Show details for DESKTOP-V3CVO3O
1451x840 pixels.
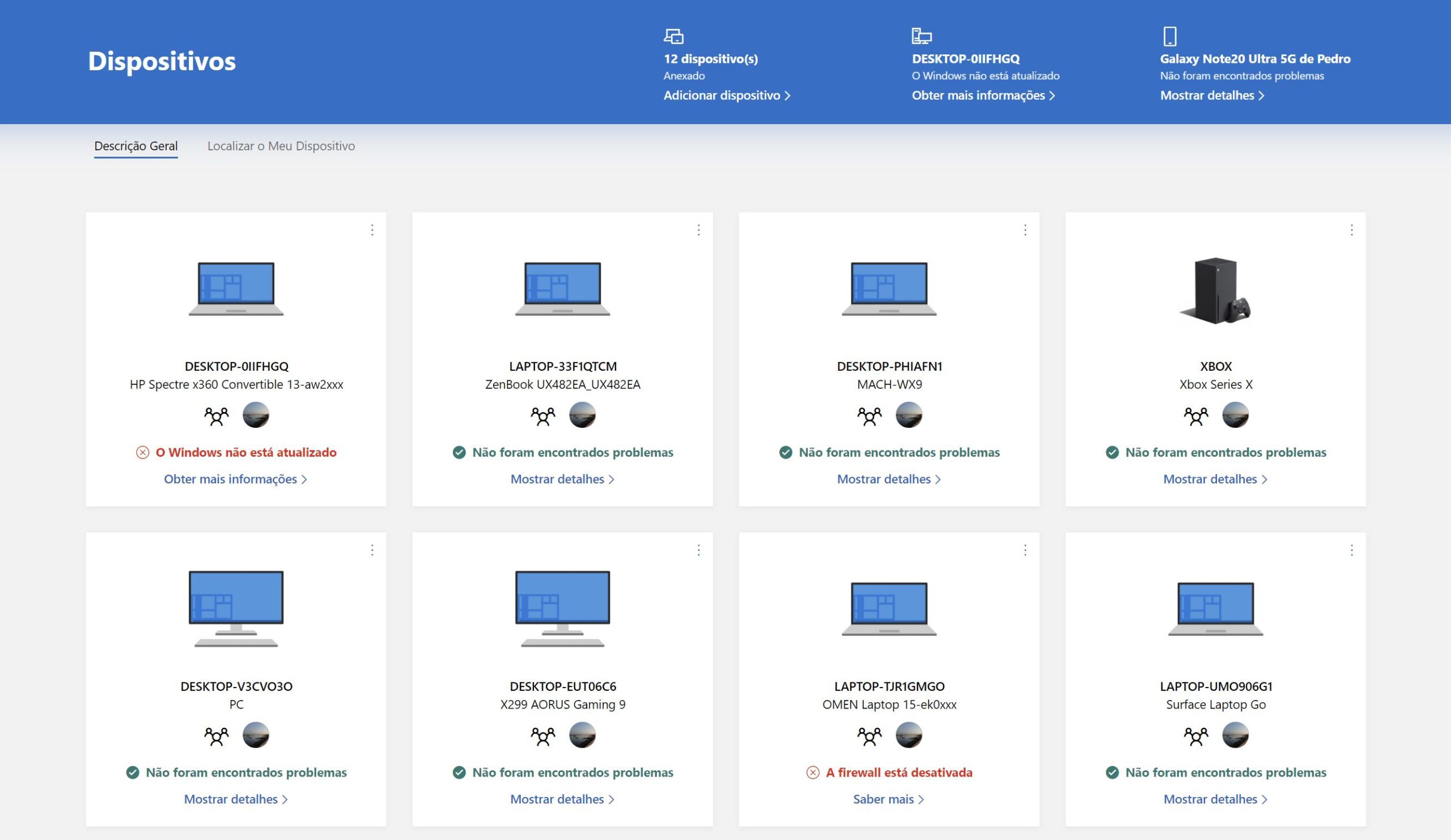point(235,799)
